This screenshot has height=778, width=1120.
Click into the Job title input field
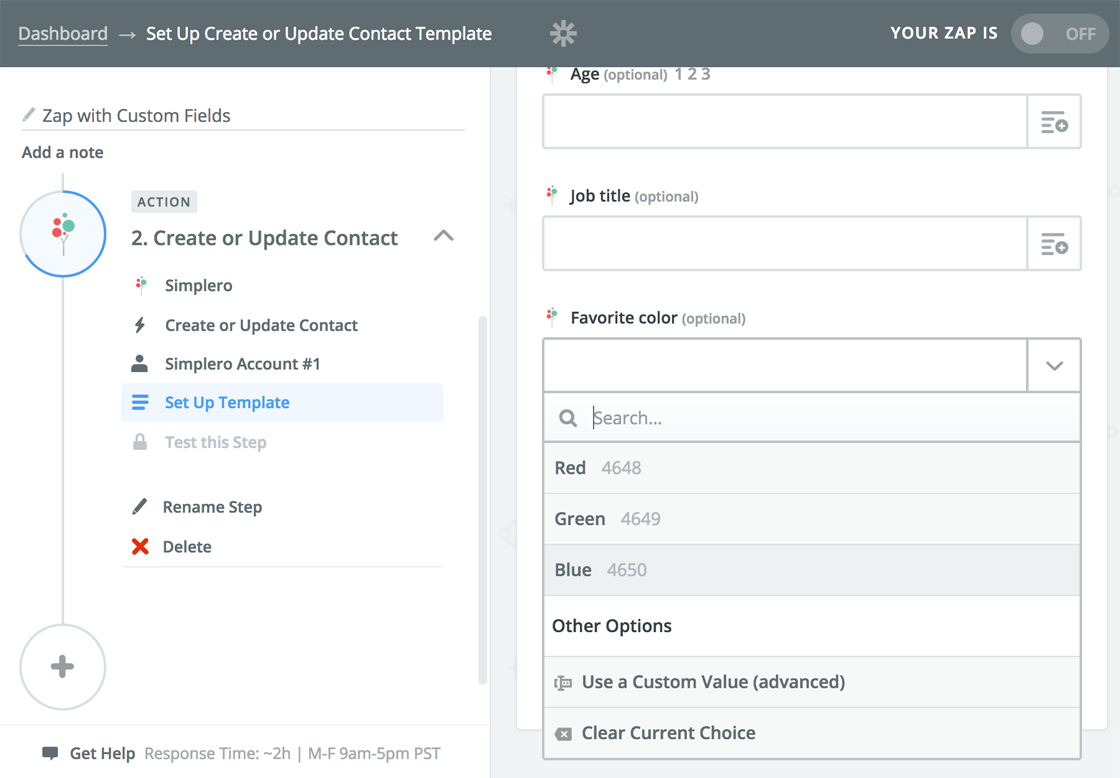[785, 244]
